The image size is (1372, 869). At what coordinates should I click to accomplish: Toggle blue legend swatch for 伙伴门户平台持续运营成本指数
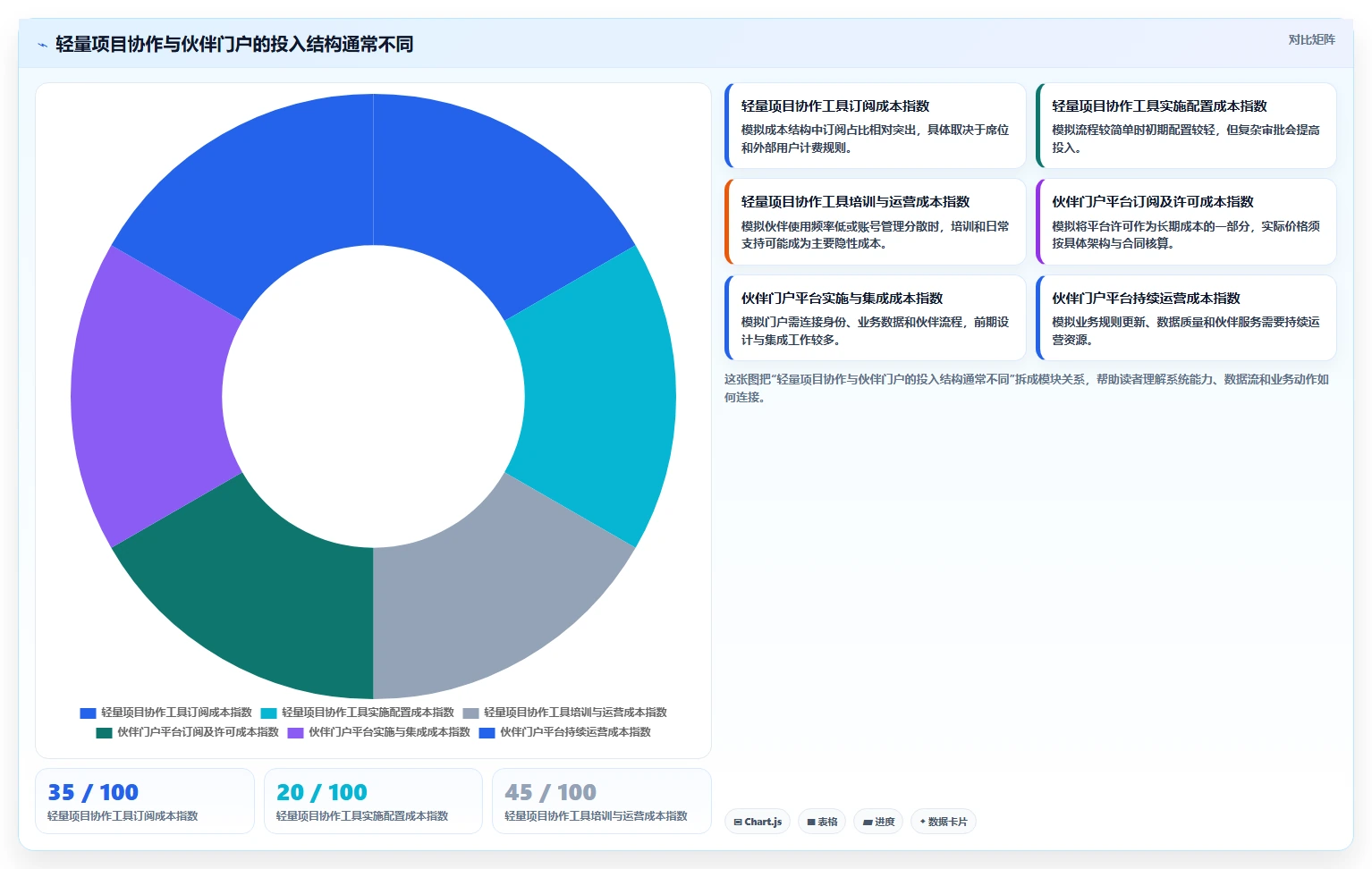pyautogui.click(x=487, y=733)
